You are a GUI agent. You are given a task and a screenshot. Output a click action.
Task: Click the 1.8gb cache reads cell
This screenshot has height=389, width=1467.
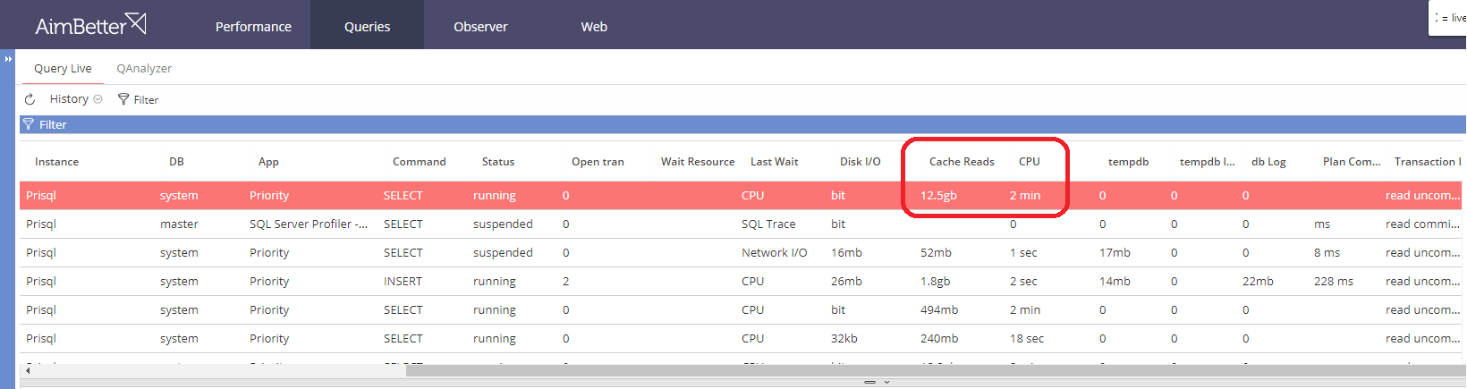coord(936,281)
